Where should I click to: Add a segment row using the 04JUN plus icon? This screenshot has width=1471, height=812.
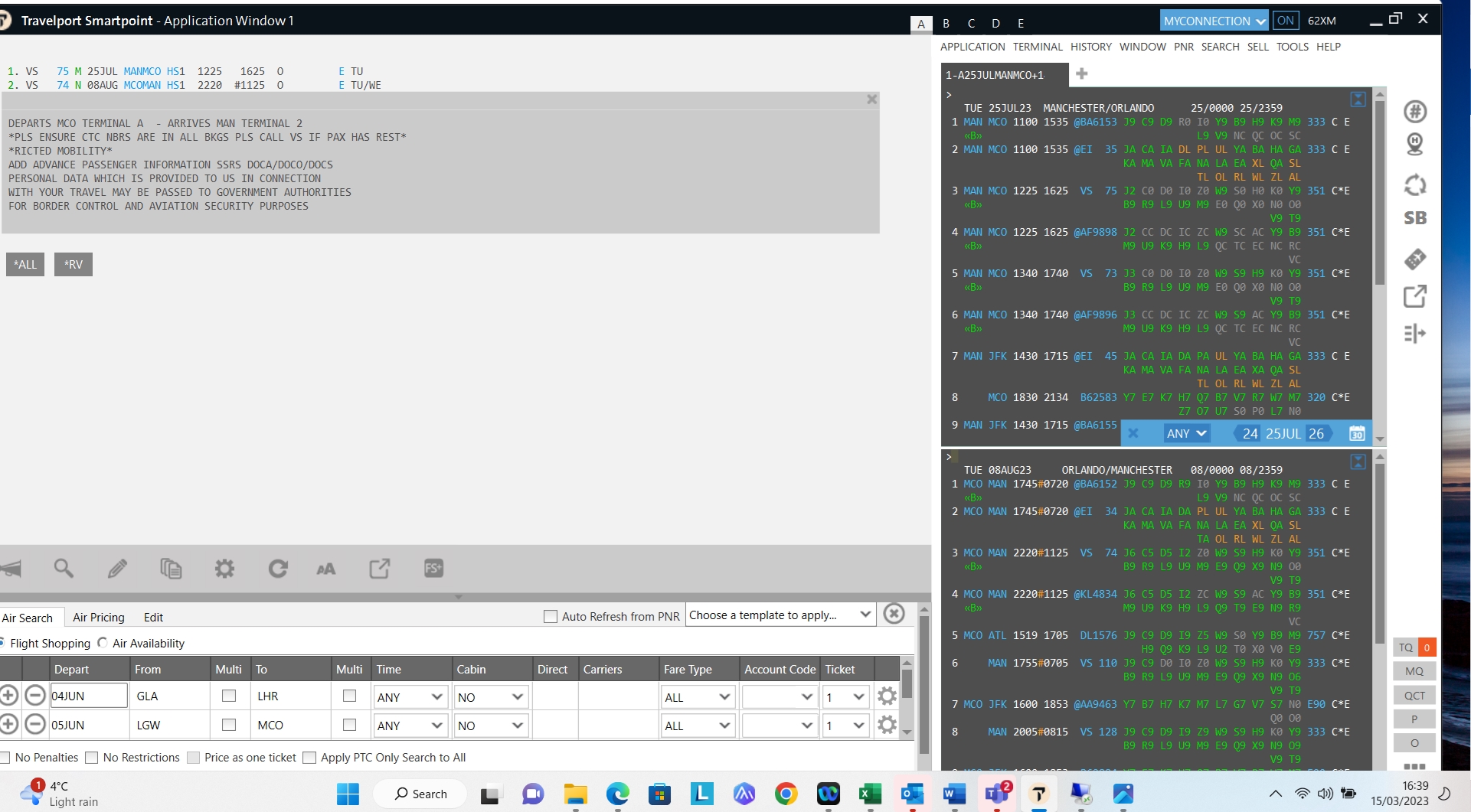click(x=8, y=696)
